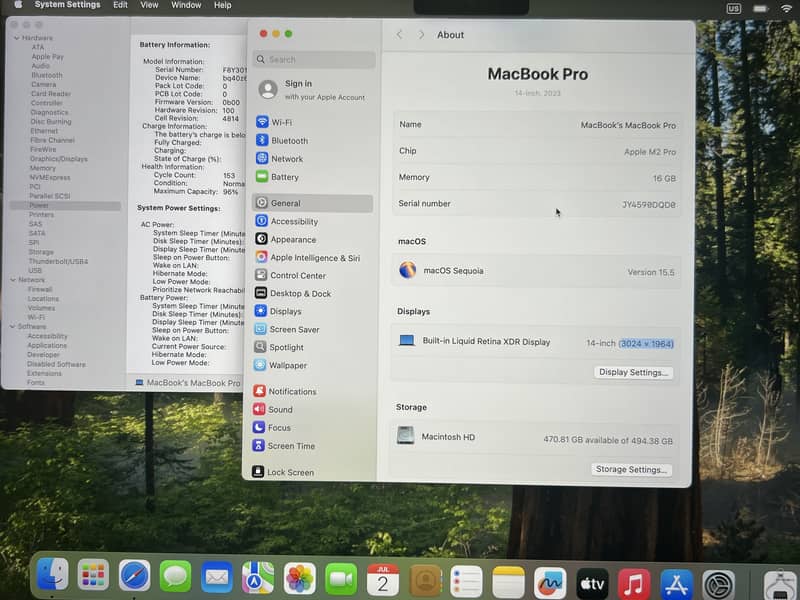This screenshot has height=600, width=800.
Task: Open the View menu
Action: click(x=149, y=5)
